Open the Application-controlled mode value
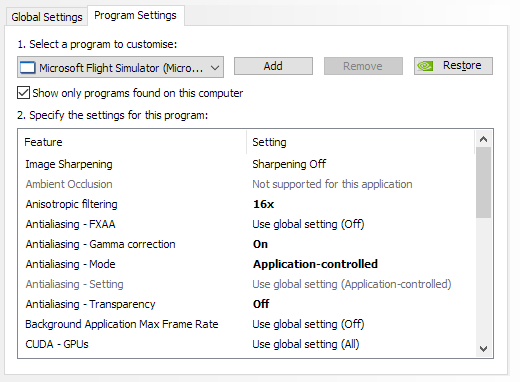 (x=315, y=264)
